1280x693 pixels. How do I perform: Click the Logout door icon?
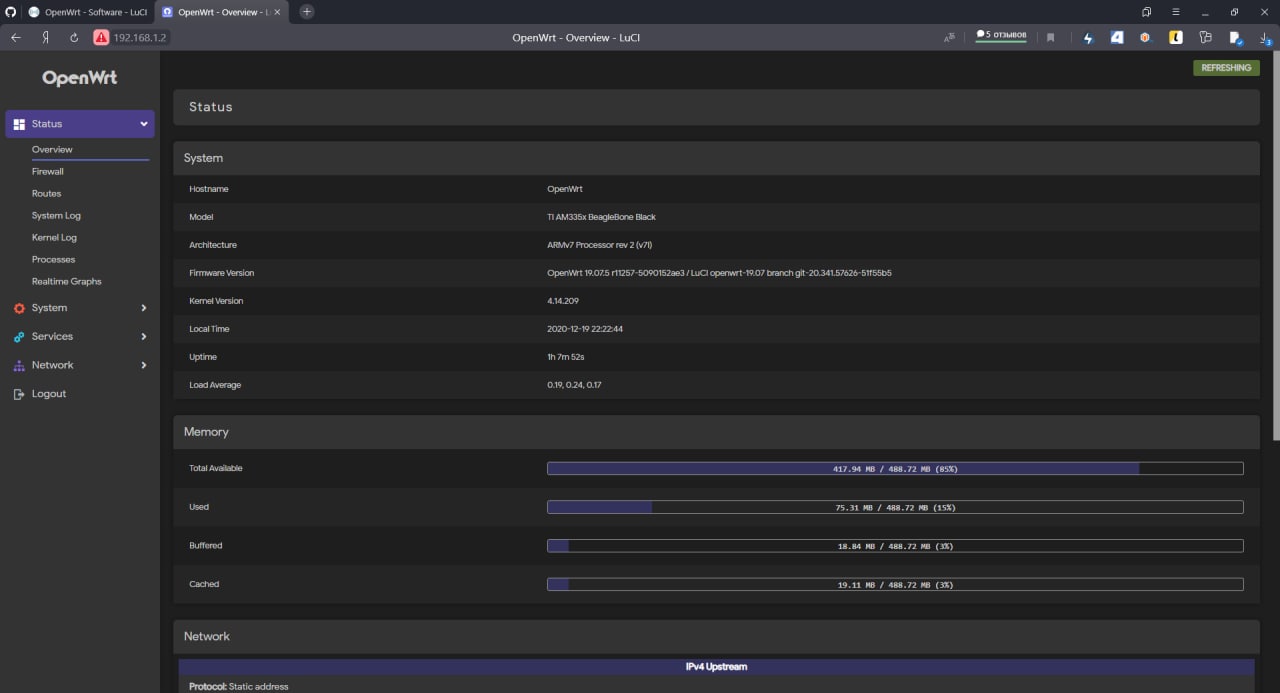coord(19,394)
